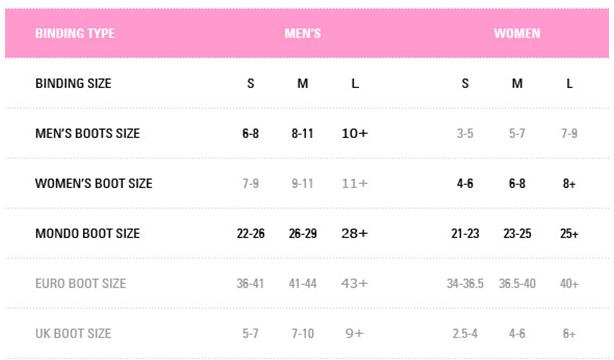Click the EURO BOOT SIZE label
614x360 pixels.
(81, 284)
